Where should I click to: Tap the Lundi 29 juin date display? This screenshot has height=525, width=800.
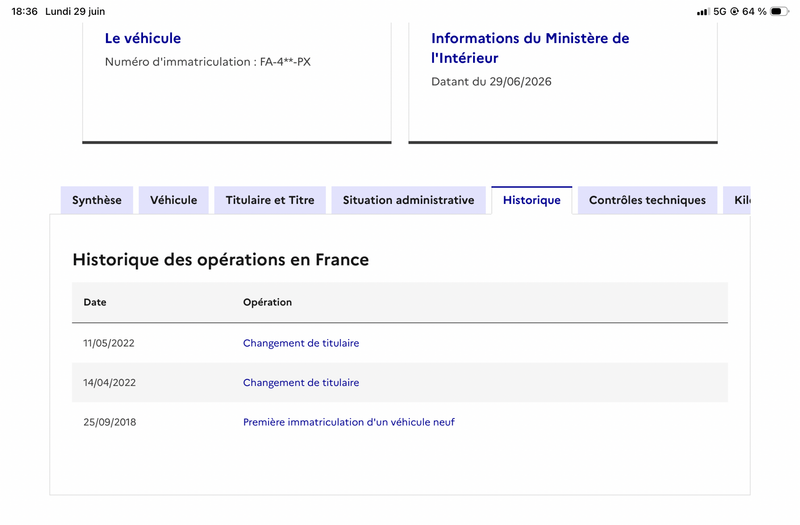tap(75, 11)
